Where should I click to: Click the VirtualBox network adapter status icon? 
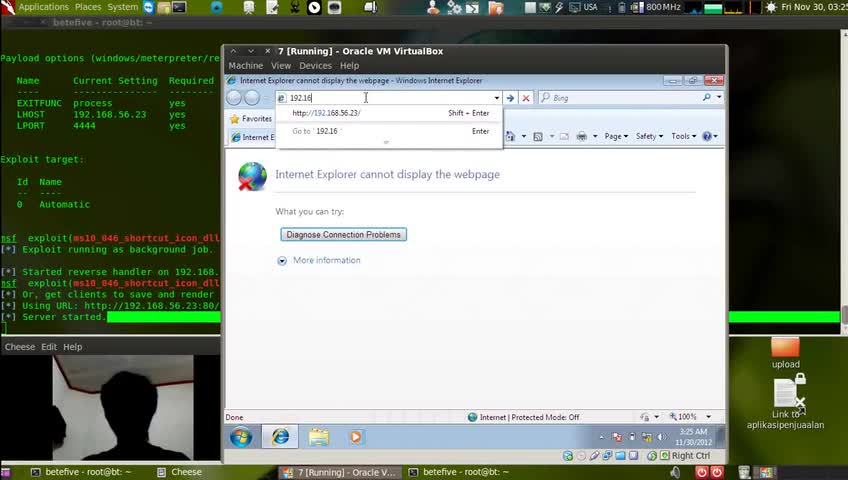[607, 456]
